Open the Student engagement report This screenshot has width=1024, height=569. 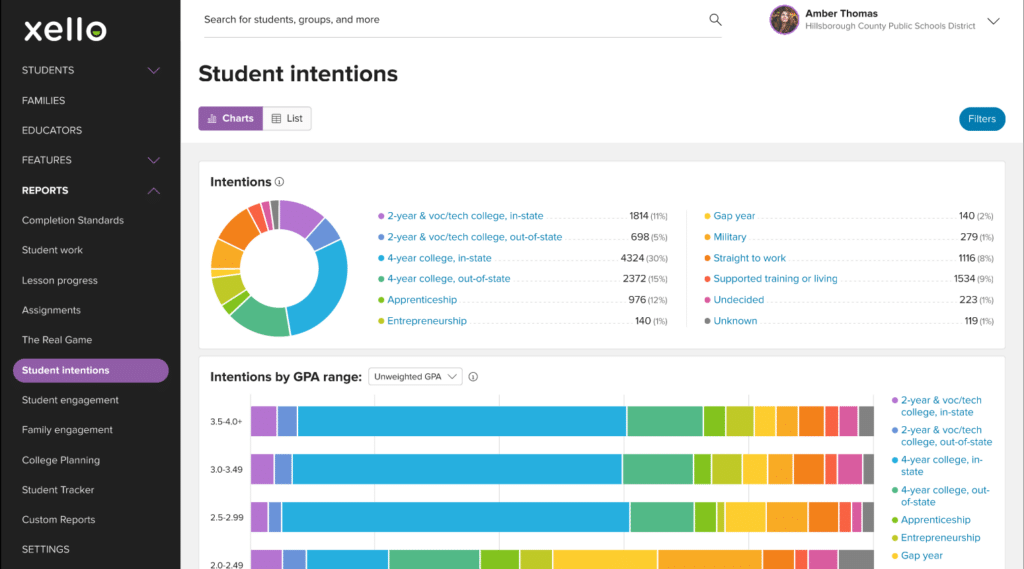pyautogui.click(x=70, y=400)
